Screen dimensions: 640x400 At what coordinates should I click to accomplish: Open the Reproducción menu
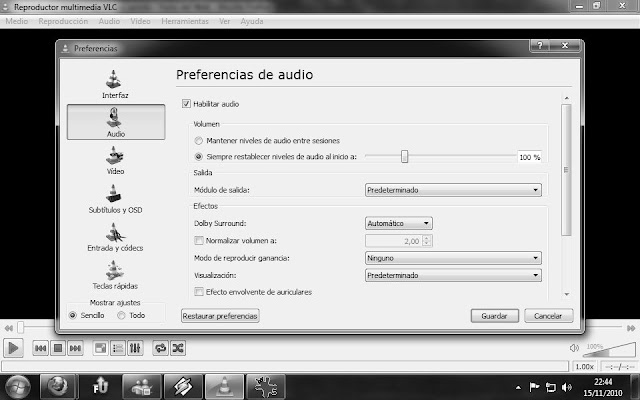(63, 21)
